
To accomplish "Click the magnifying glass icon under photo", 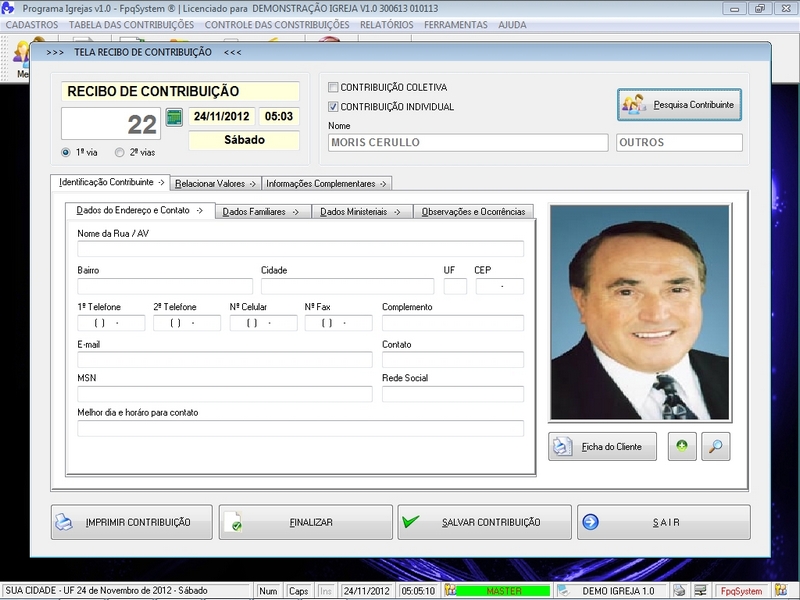I will 715,446.
